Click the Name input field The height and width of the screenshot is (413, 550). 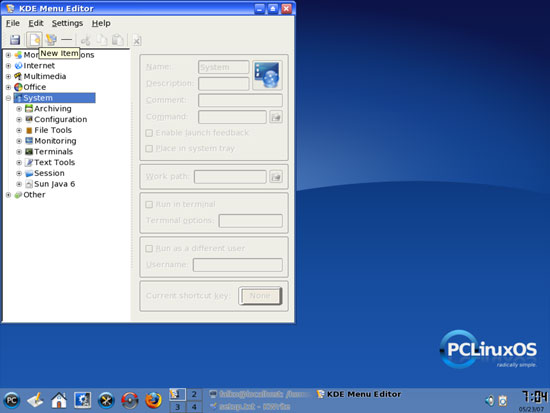coord(223,67)
